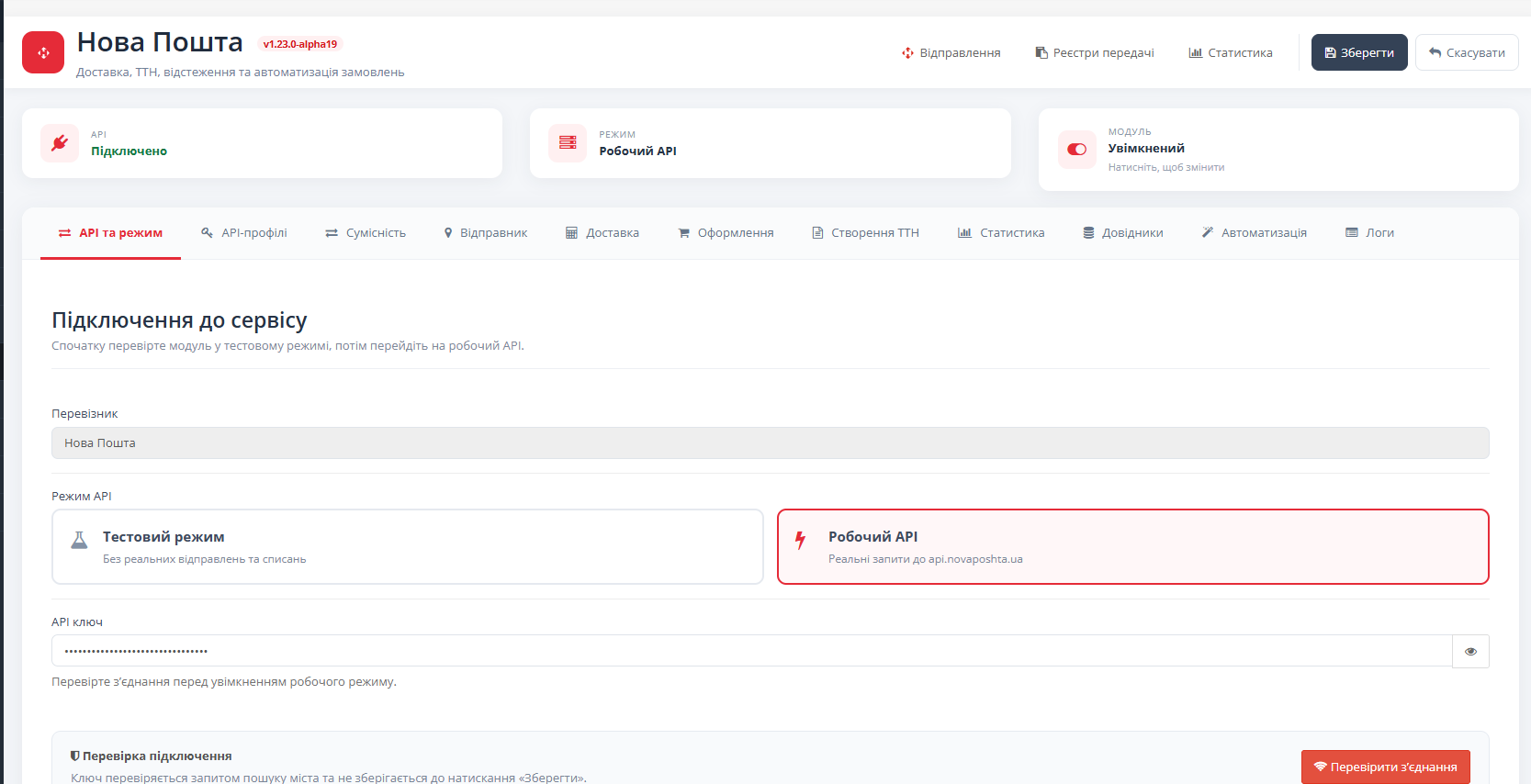Screen dimensions: 1531x784
Task: Open Статистика in the top header navigation
Action: [x=1231, y=52]
